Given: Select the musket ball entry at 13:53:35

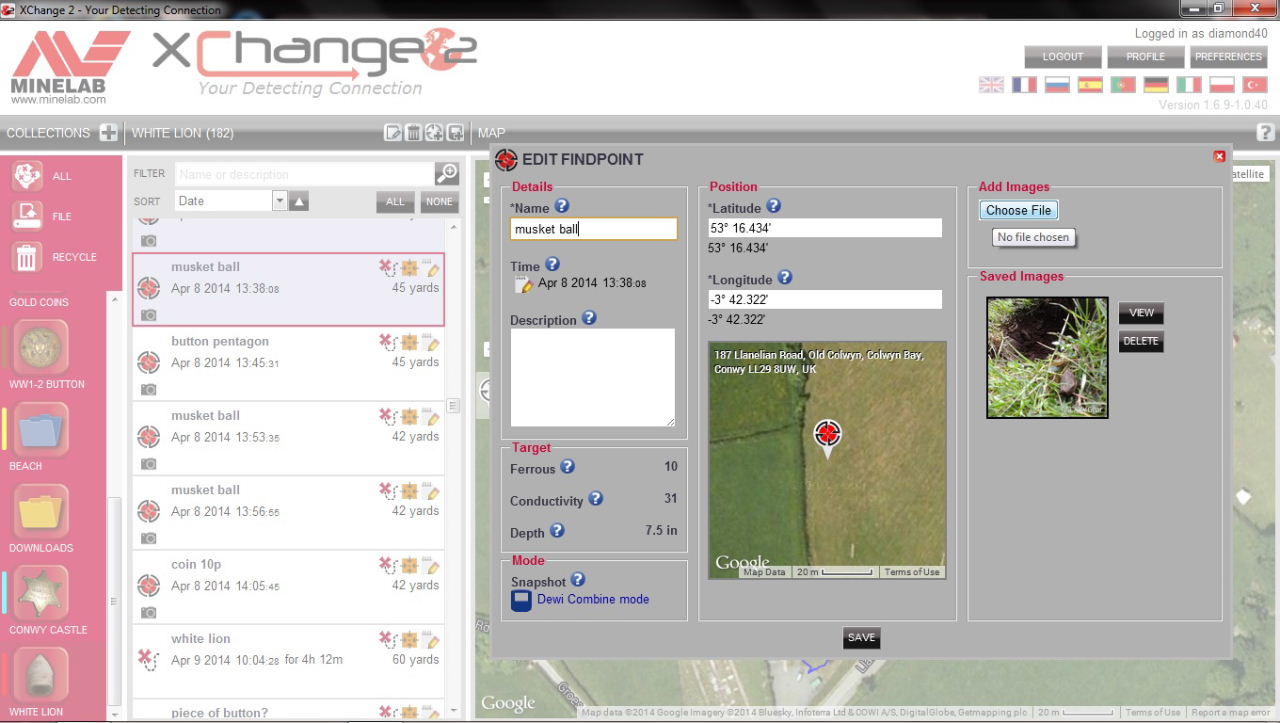Looking at the screenshot, I should [x=288, y=438].
